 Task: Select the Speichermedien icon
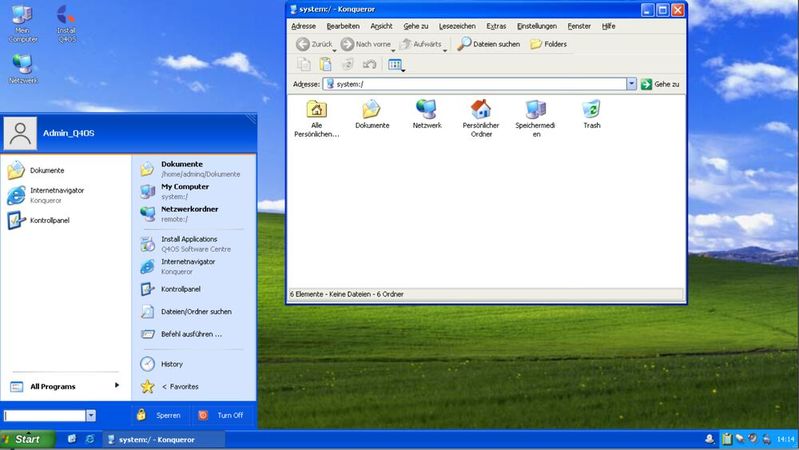pos(536,119)
